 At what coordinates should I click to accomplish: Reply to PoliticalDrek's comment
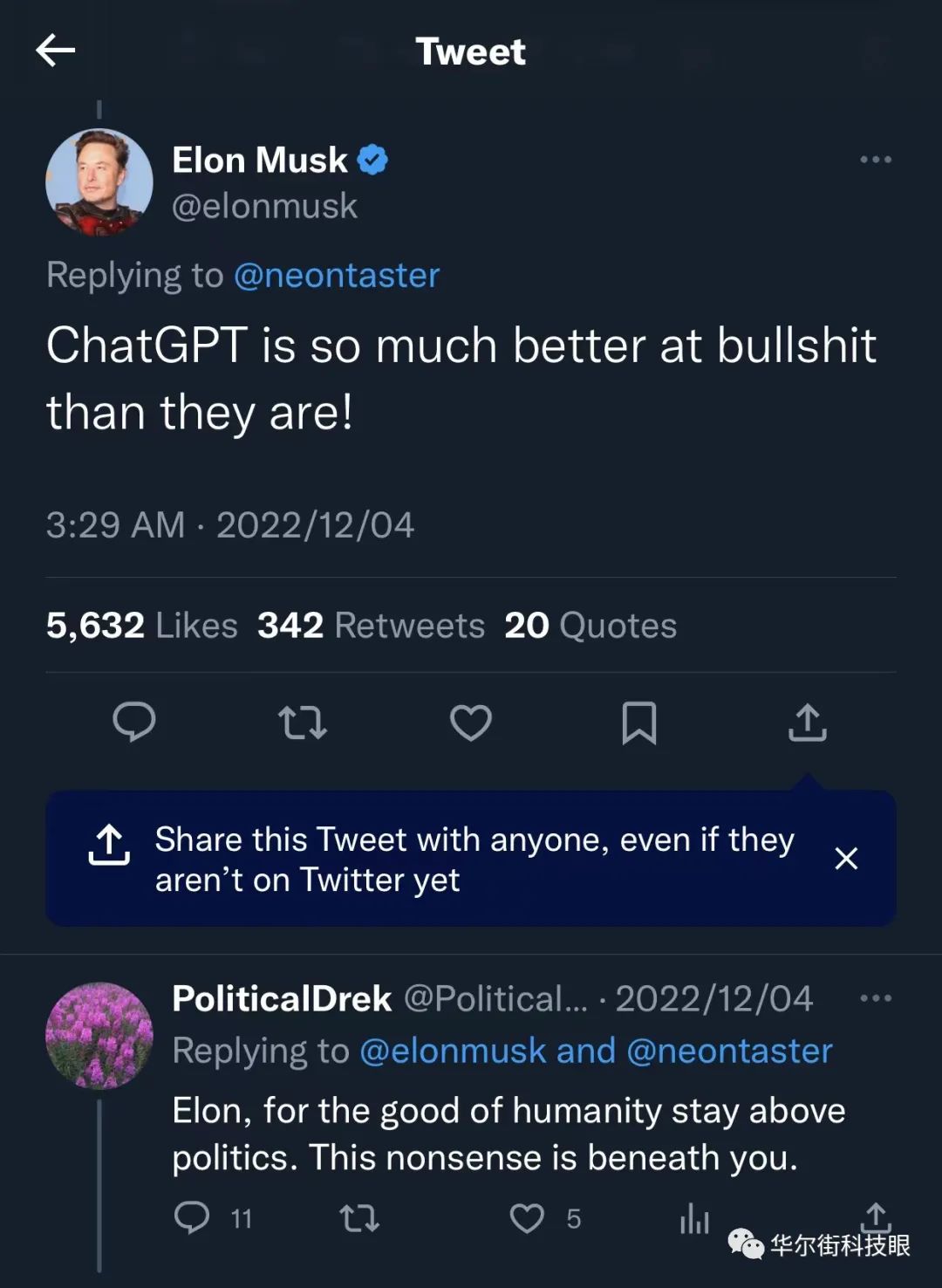(x=192, y=1217)
